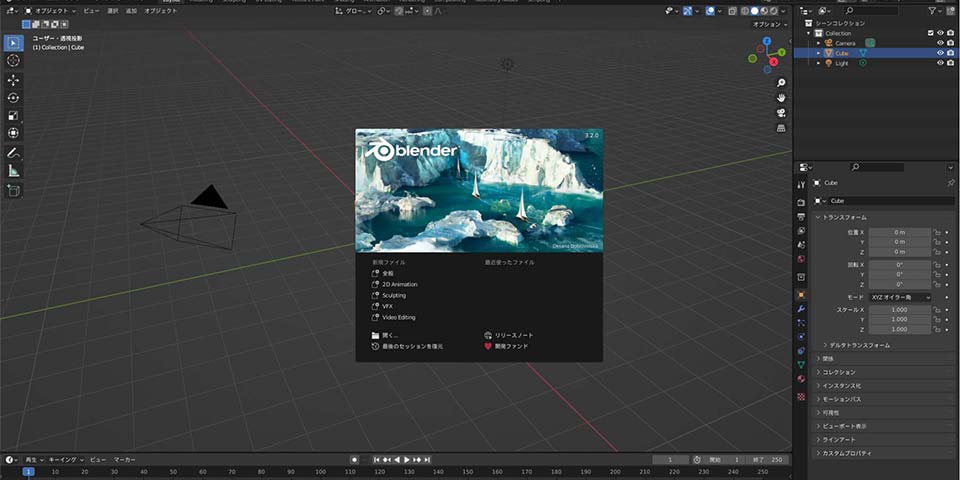The image size is (960, 480).
Task: Select the Annotate pencil tool
Action: click(13, 153)
